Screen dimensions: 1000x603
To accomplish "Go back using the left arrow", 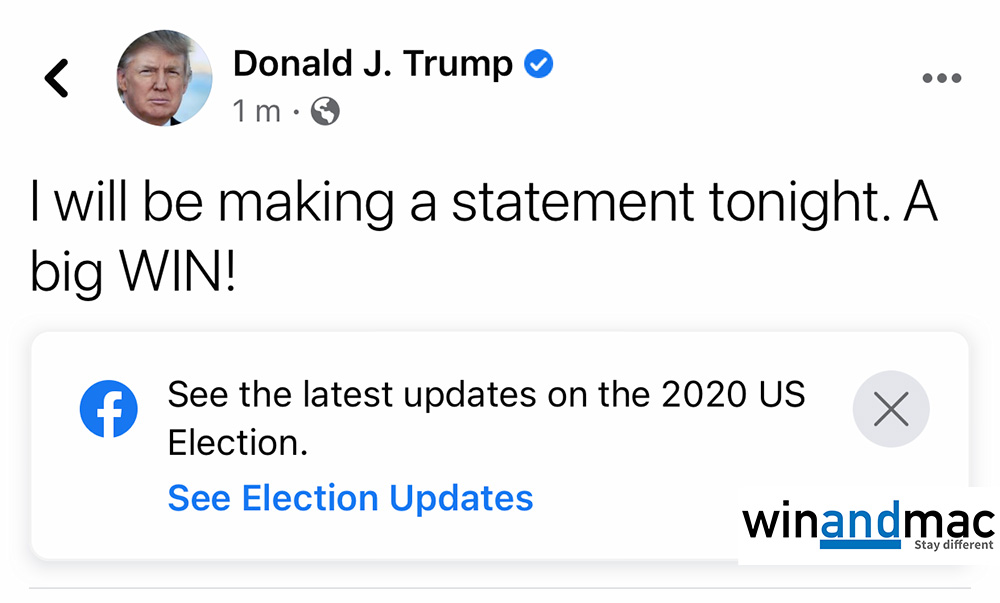I will pos(57,78).
